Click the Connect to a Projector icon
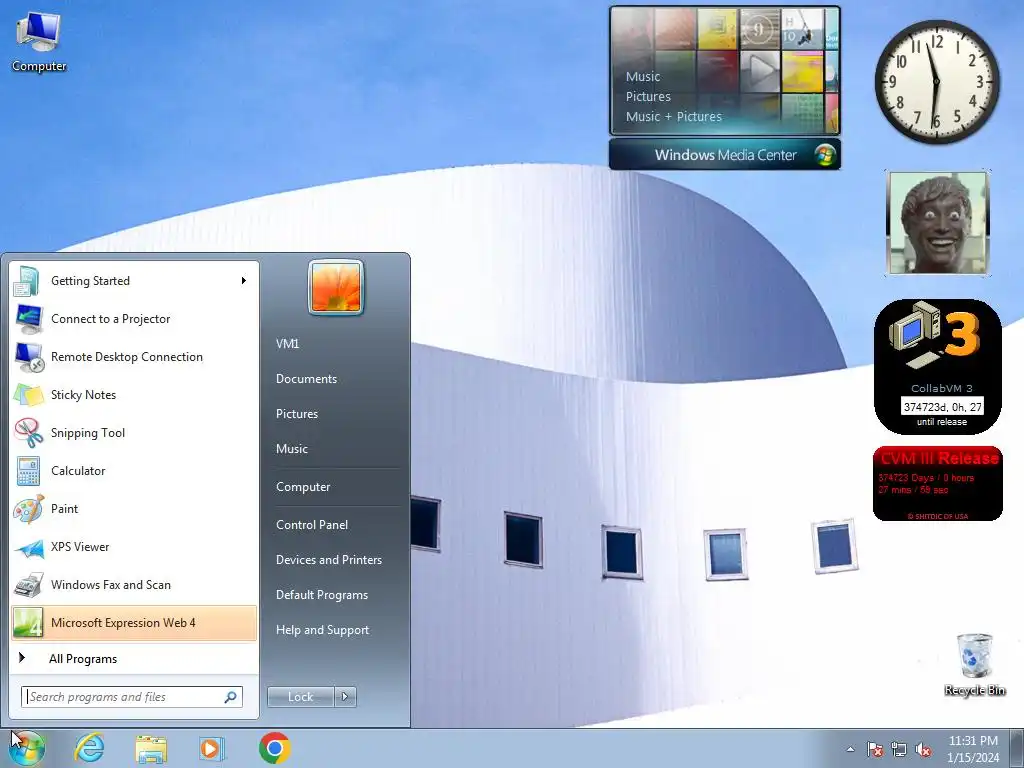The width and height of the screenshot is (1024, 768). pos(29,319)
